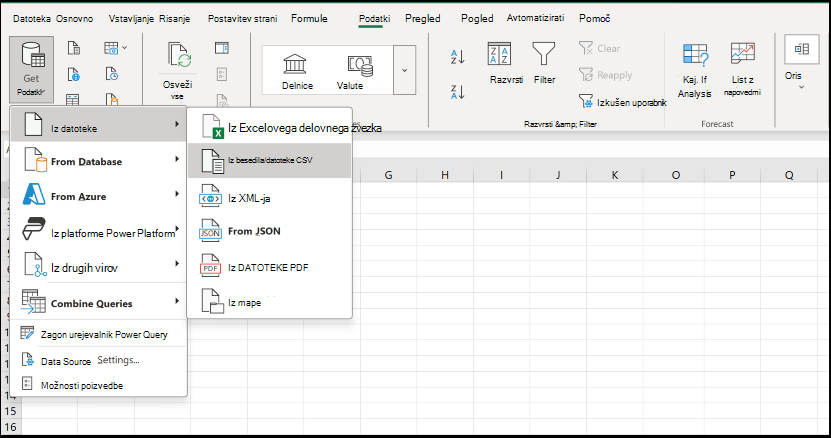
Task: Choose Iz XML-ja import option
Action: tap(270, 198)
